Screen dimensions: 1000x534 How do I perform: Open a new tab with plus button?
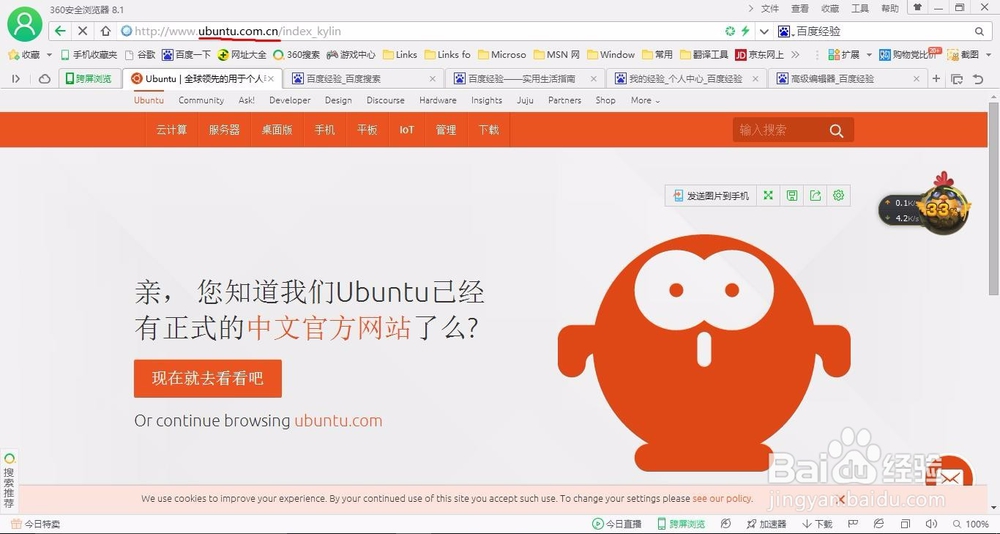(936, 78)
